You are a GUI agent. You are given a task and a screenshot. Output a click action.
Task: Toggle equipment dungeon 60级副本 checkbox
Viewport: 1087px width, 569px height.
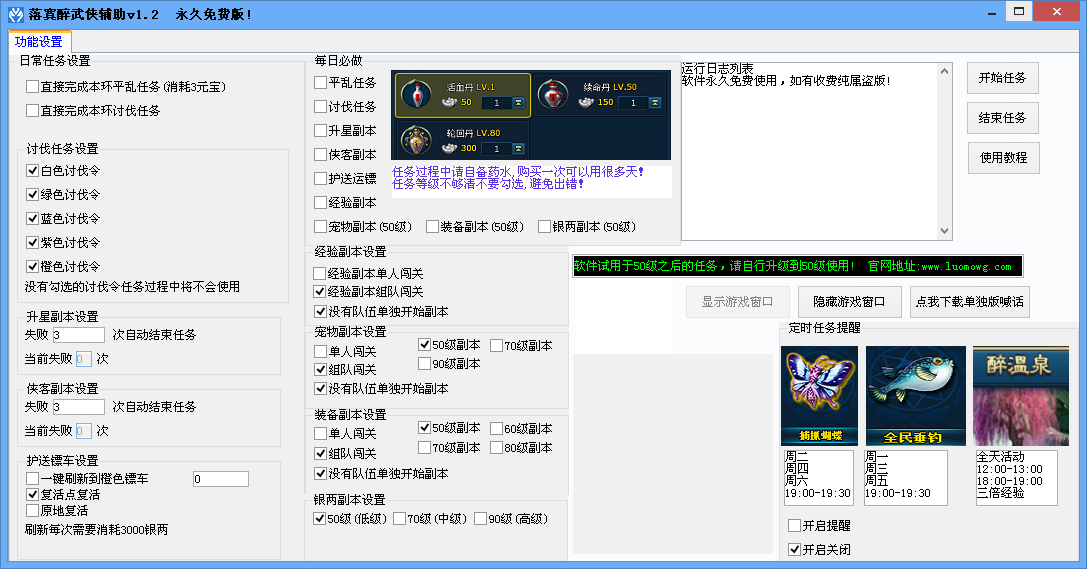click(496, 428)
